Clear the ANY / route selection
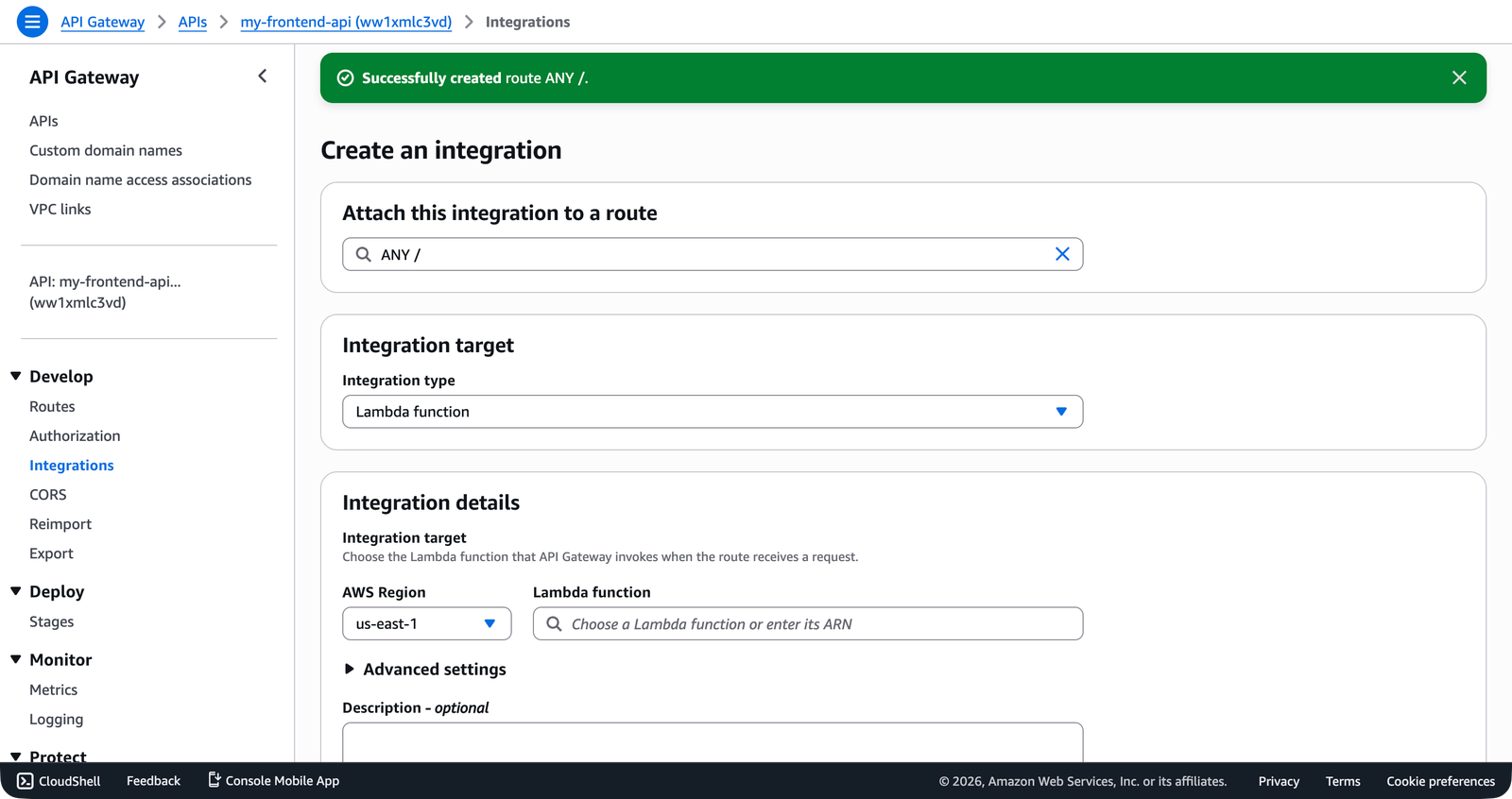Viewport: 1512px width, 799px height. click(x=1062, y=254)
